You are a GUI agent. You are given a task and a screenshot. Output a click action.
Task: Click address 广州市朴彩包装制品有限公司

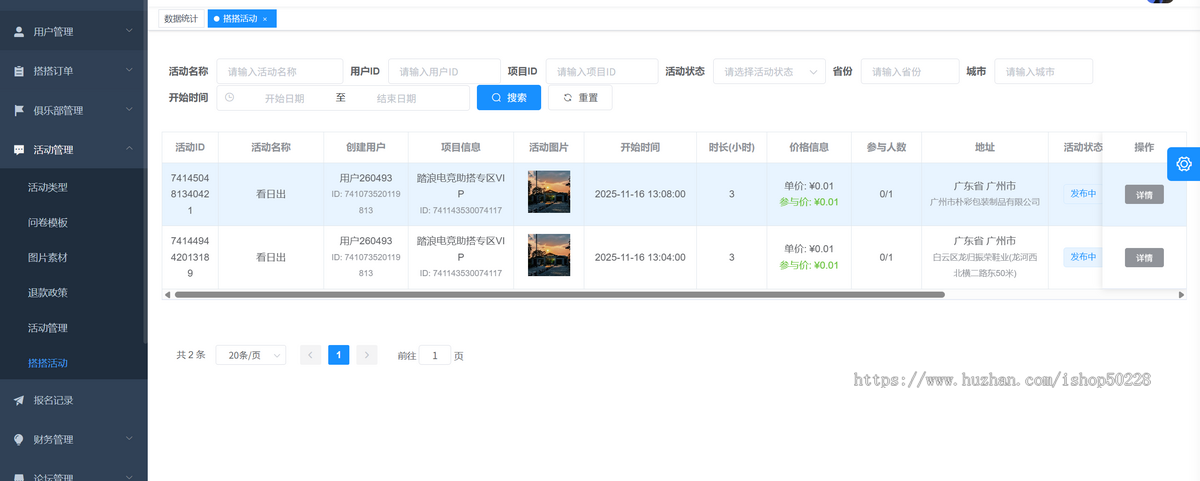tap(985, 202)
